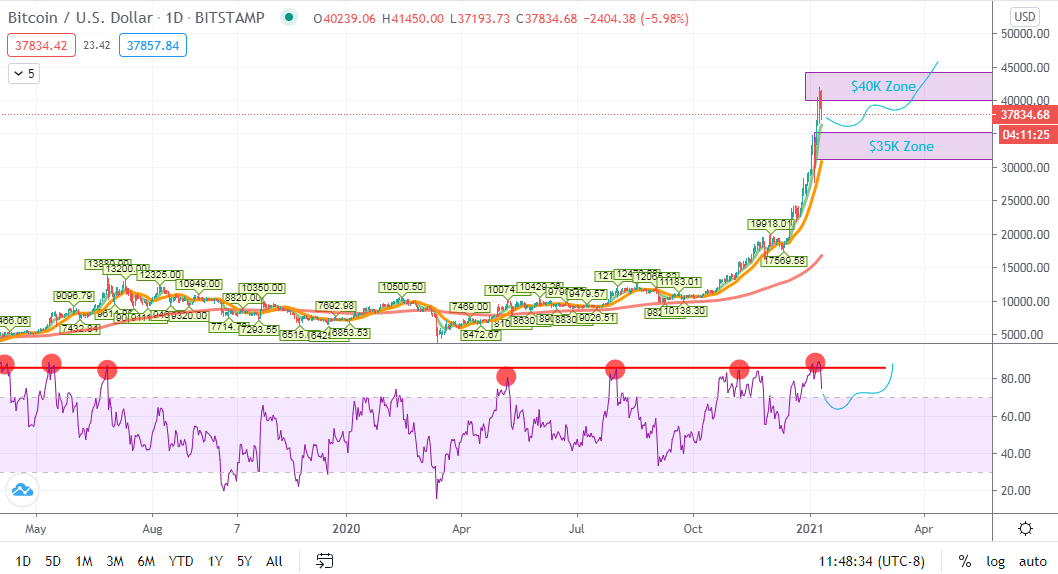Click the 10350.00 pivot label
1058x574 pixels.
click(x=262, y=288)
